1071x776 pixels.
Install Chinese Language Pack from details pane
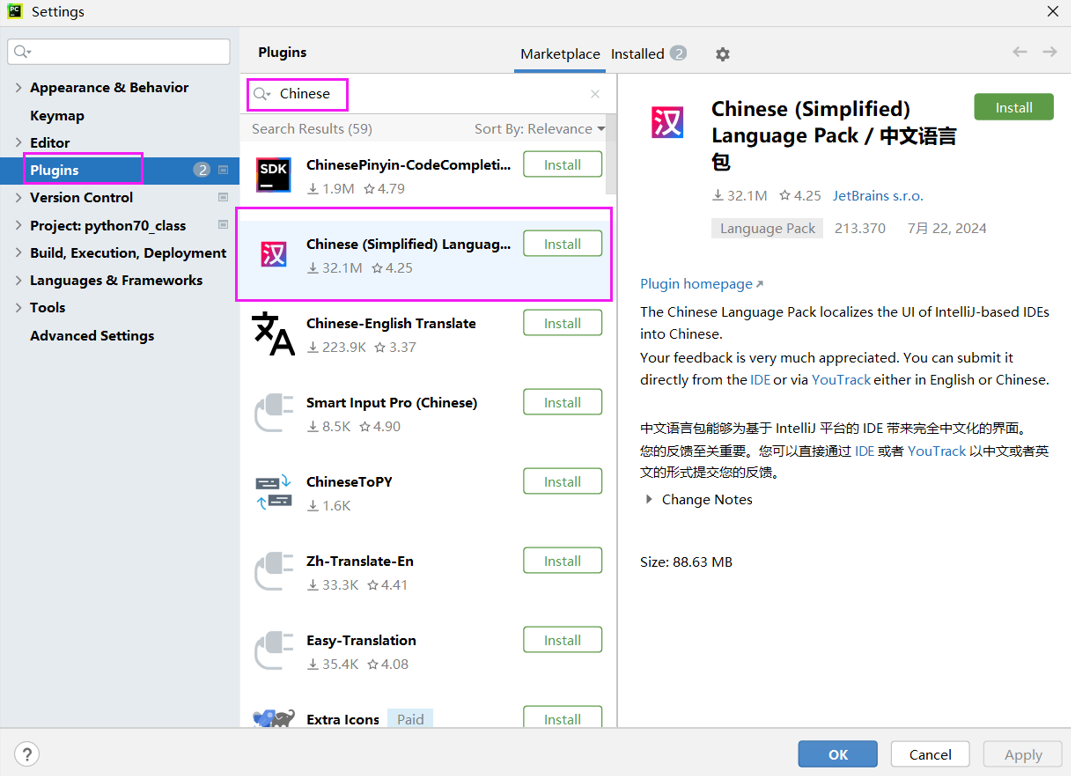coord(1014,107)
